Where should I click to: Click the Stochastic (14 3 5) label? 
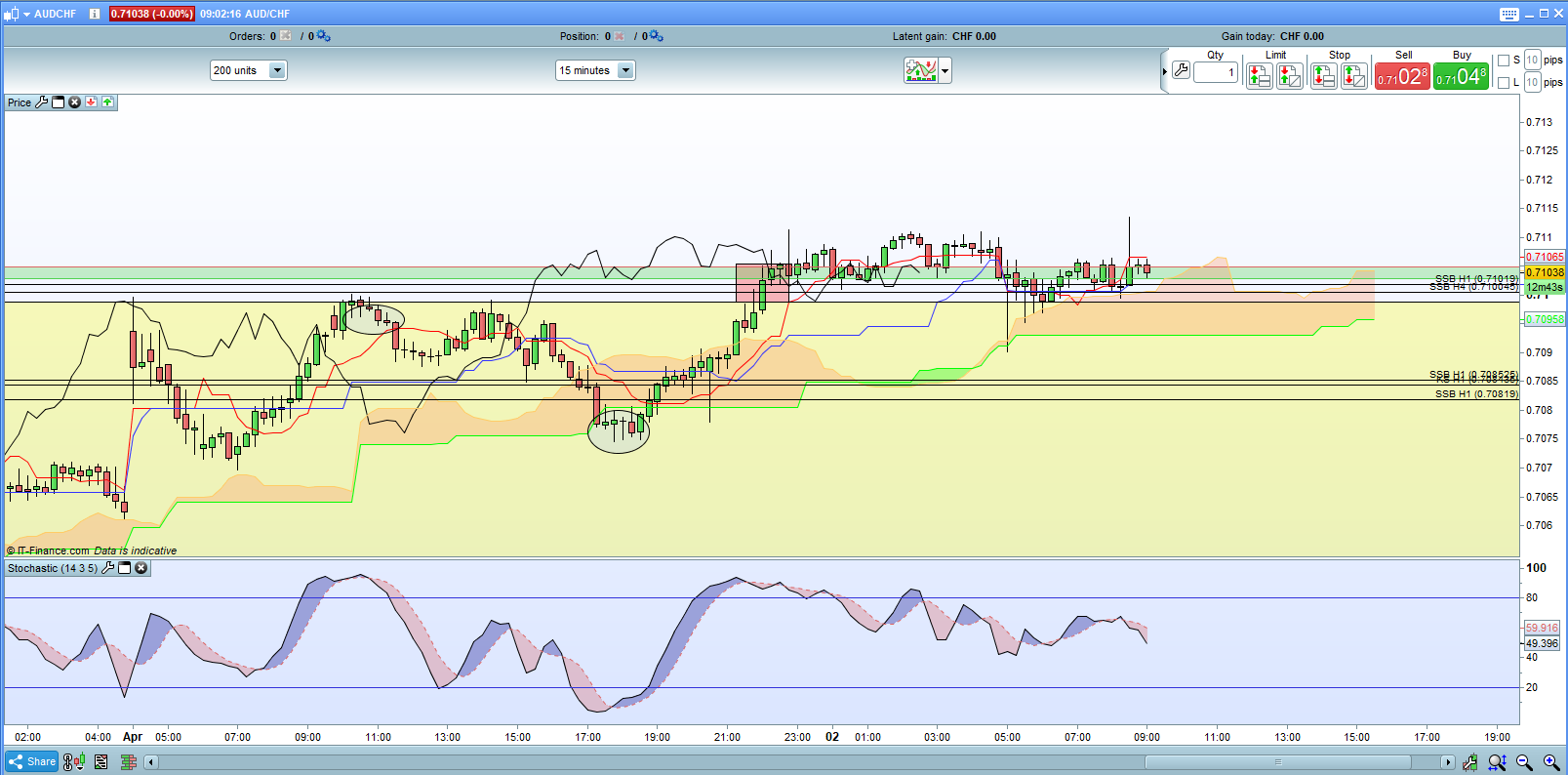click(53, 568)
